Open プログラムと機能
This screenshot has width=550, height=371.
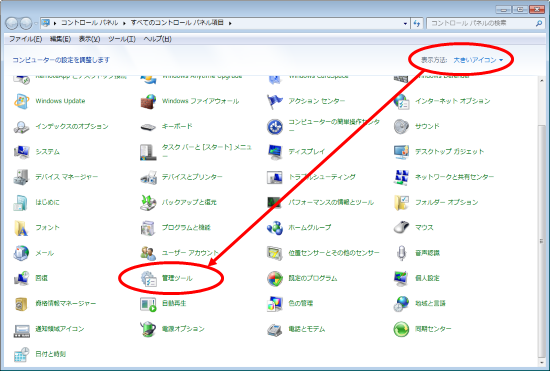(x=175, y=228)
